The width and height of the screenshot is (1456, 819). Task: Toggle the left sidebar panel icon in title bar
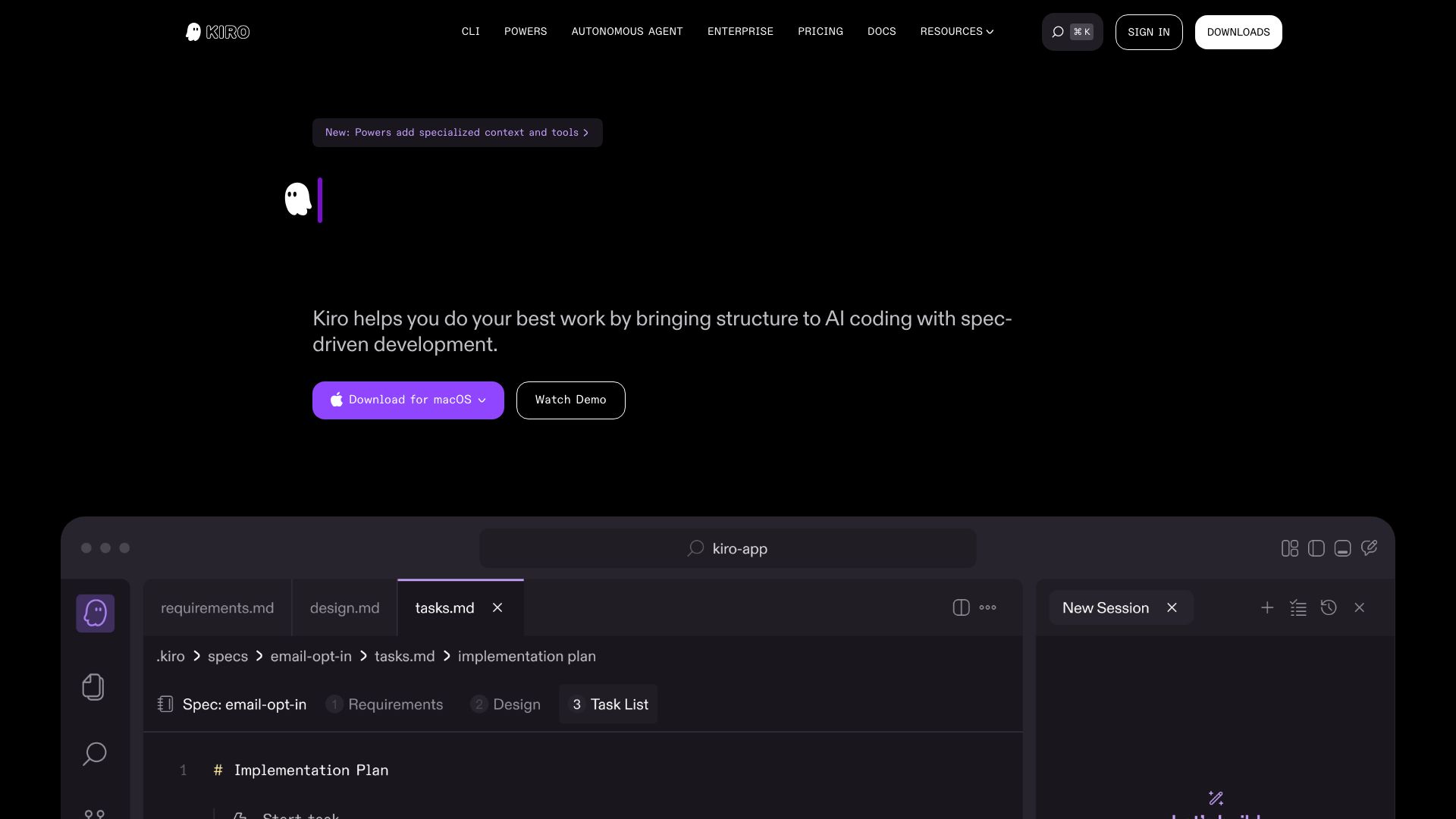click(1316, 548)
